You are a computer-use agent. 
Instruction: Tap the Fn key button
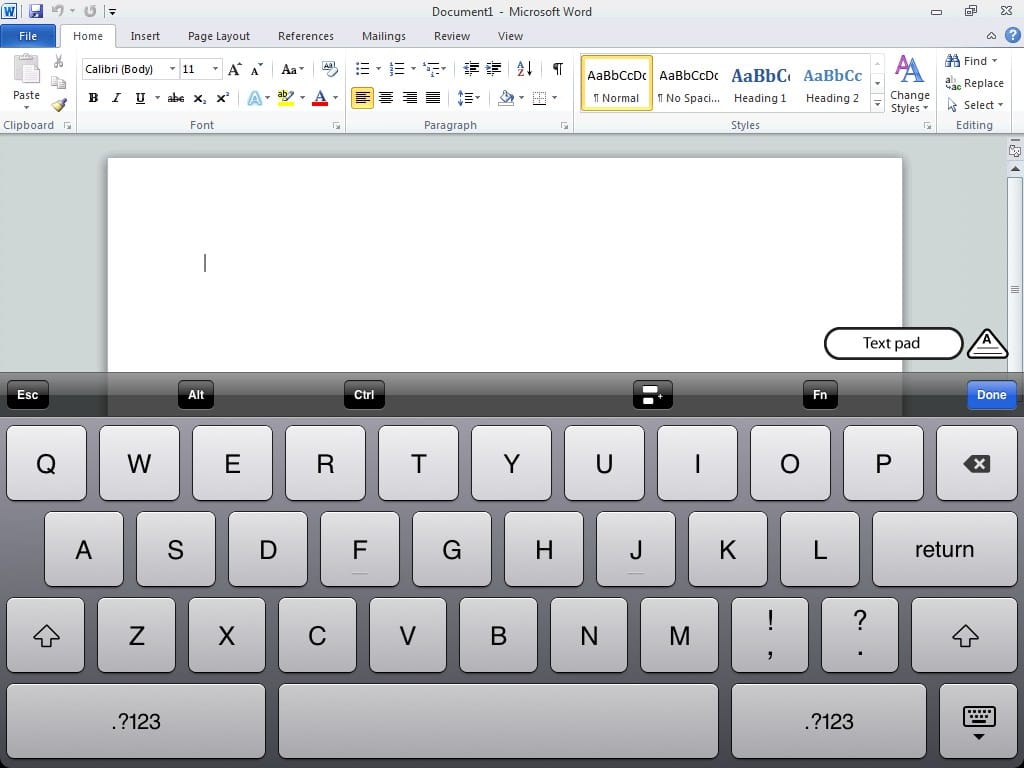820,394
